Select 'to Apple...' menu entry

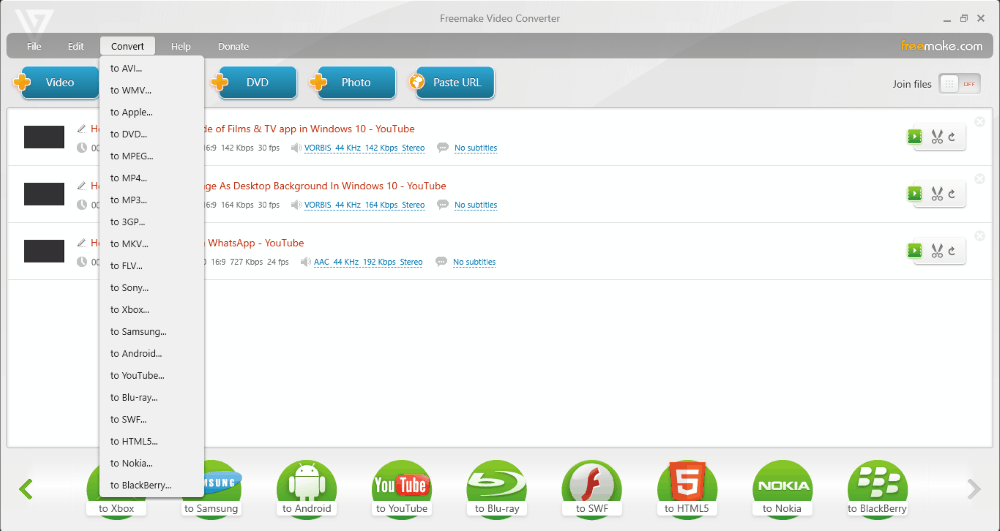[x=152, y=112]
